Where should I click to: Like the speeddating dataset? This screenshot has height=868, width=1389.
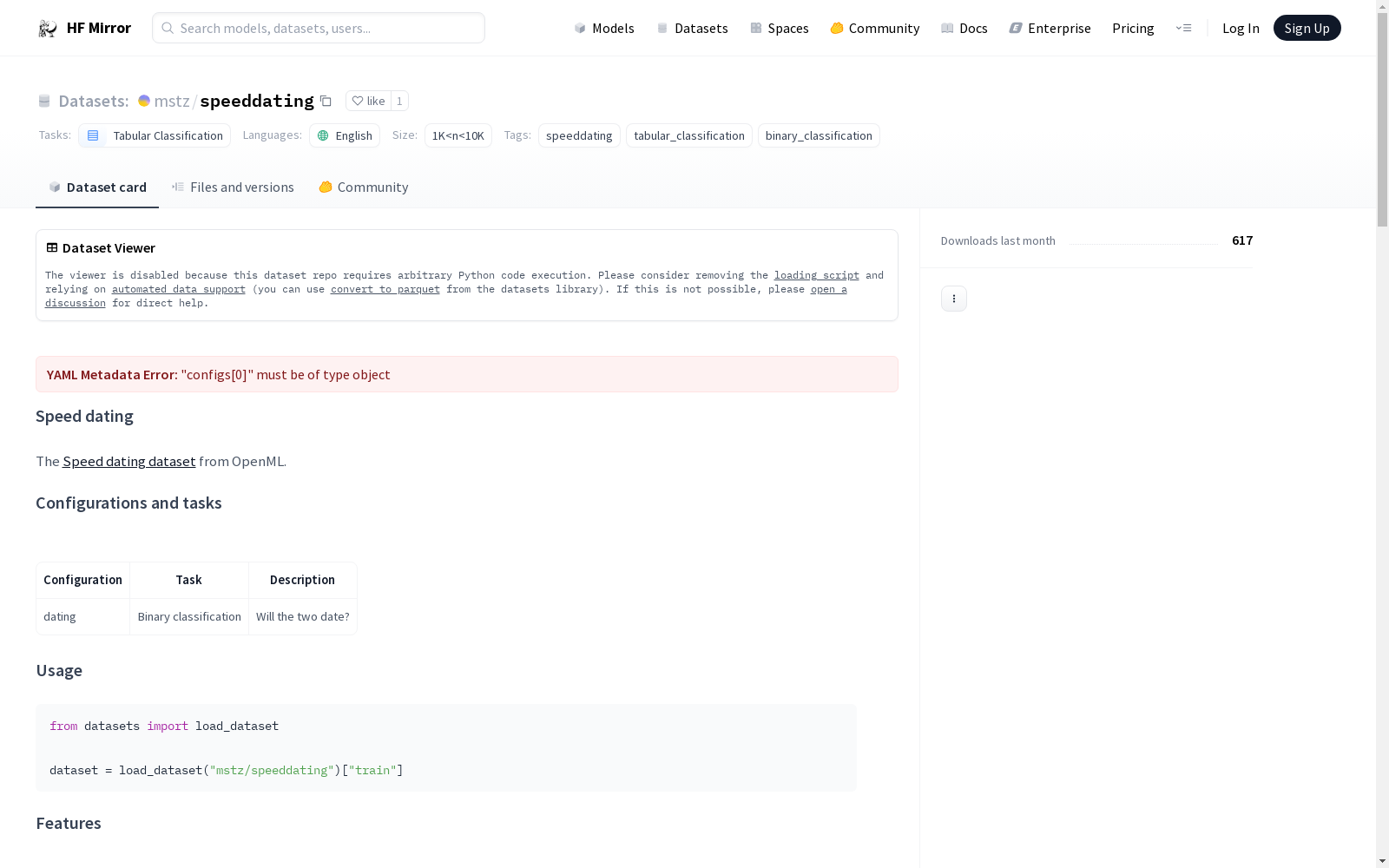(x=369, y=101)
